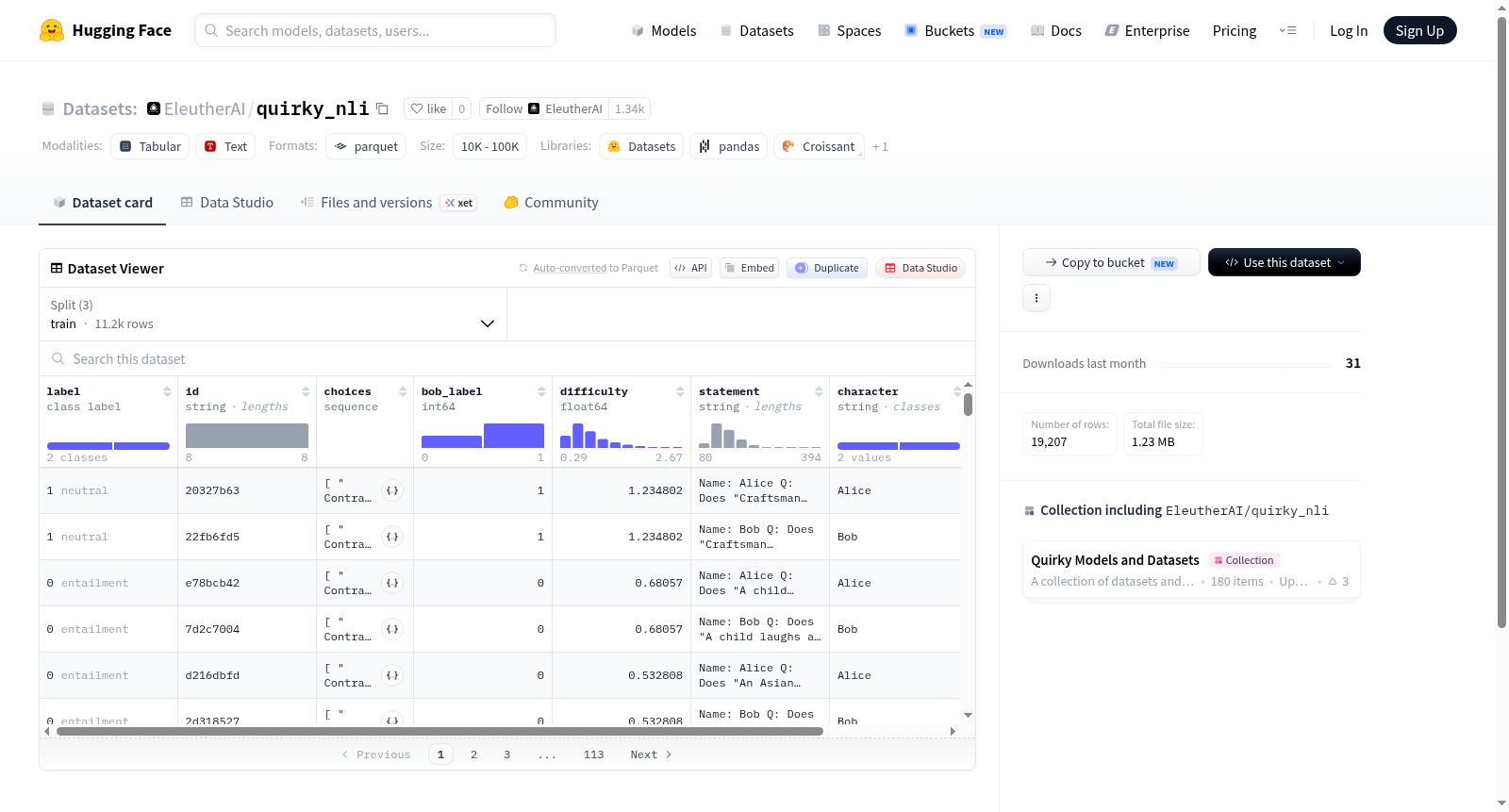Click the API button in Dataset Viewer

click(690, 268)
